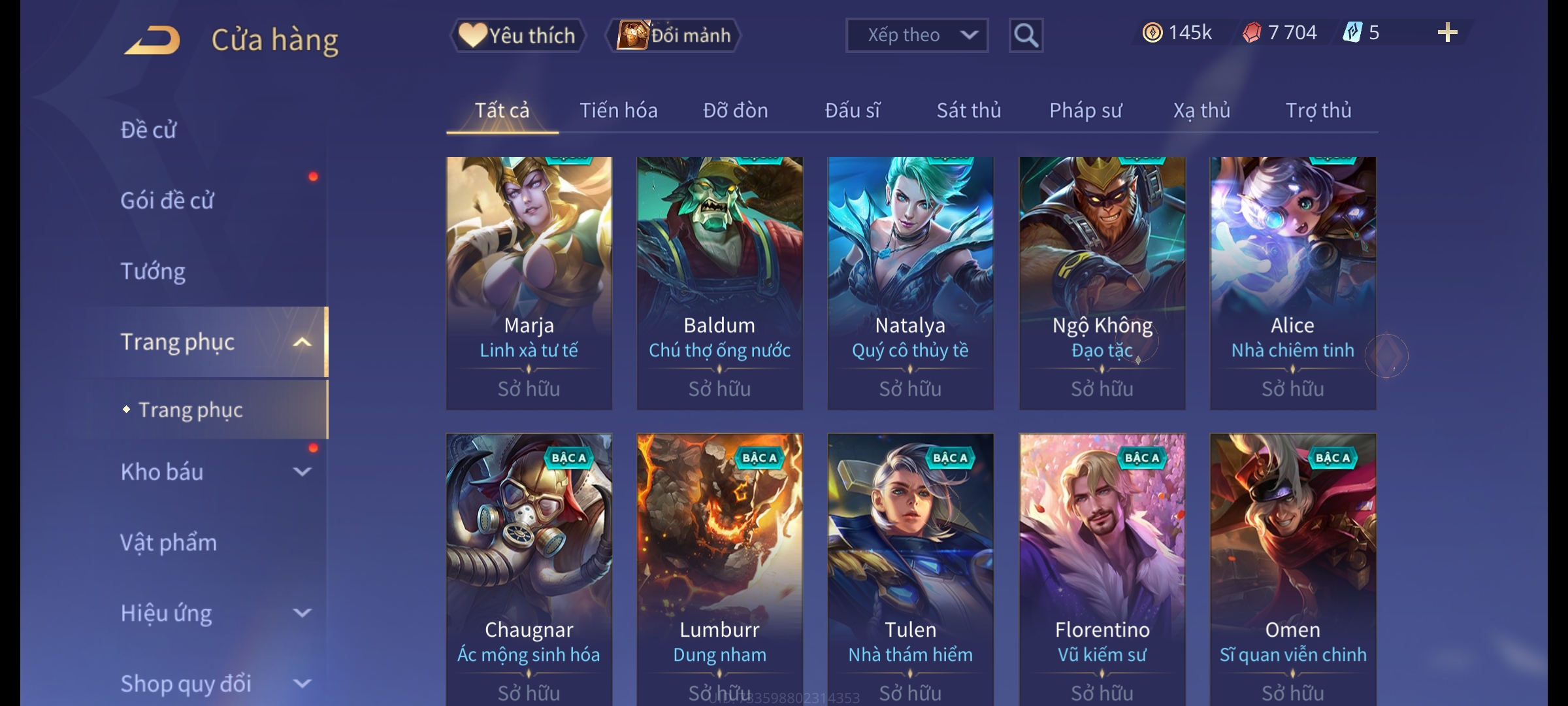
Task: Tap the red ruby currency icon
Action: click(1252, 33)
